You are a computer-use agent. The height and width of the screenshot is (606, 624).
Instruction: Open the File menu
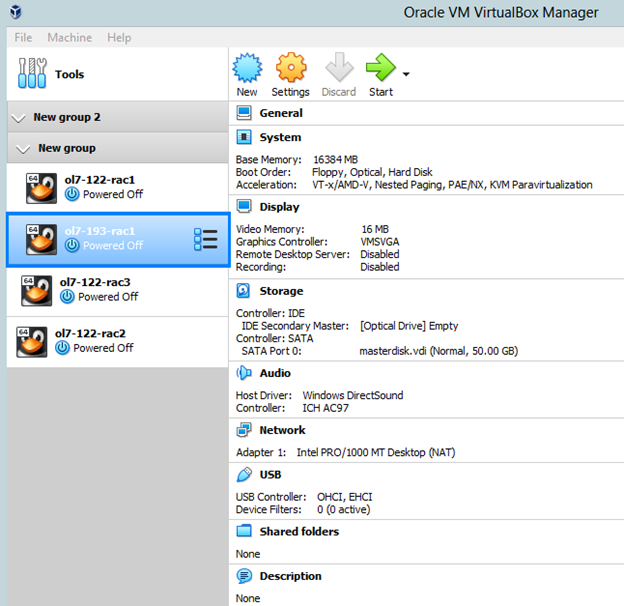point(23,37)
